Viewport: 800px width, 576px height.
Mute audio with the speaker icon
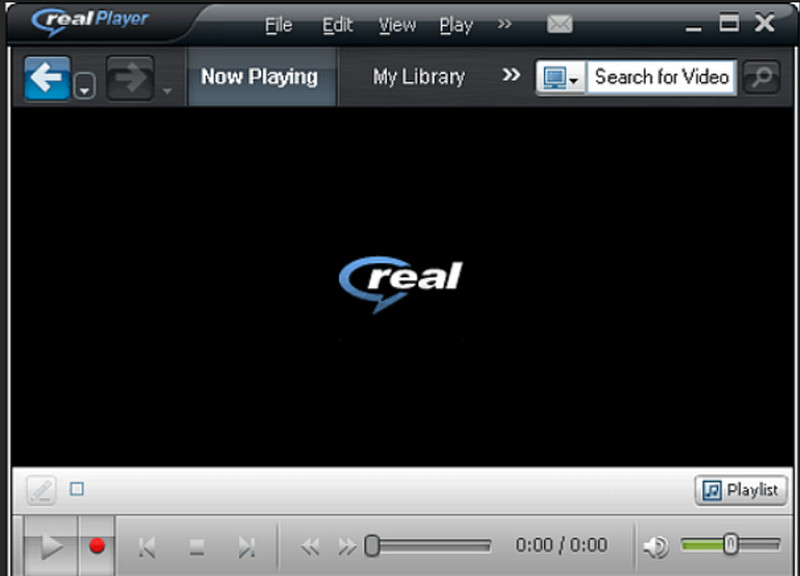pyautogui.click(x=656, y=547)
